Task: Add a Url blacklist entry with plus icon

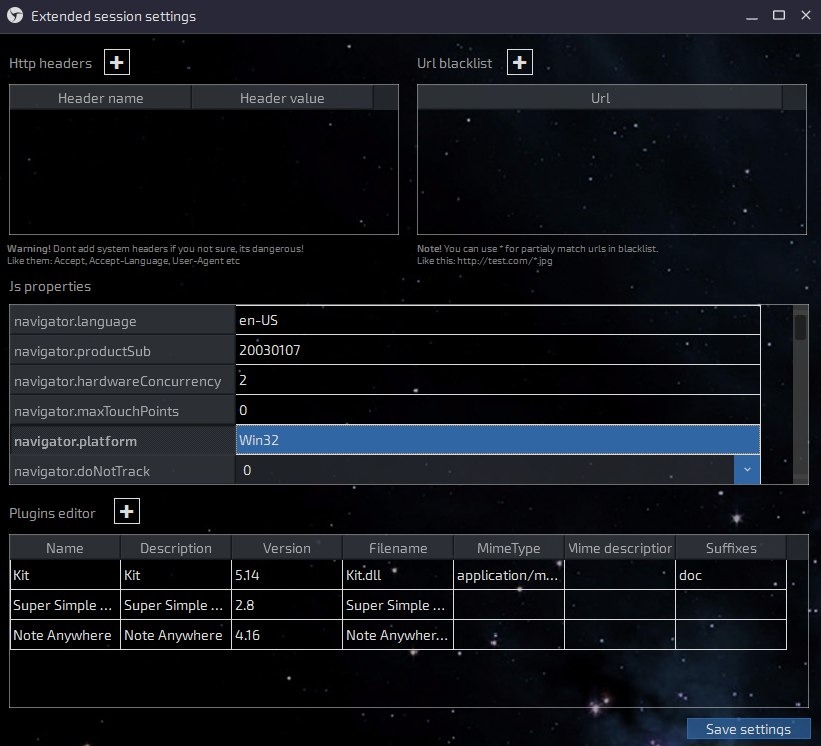Action: click(x=519, y=62)
